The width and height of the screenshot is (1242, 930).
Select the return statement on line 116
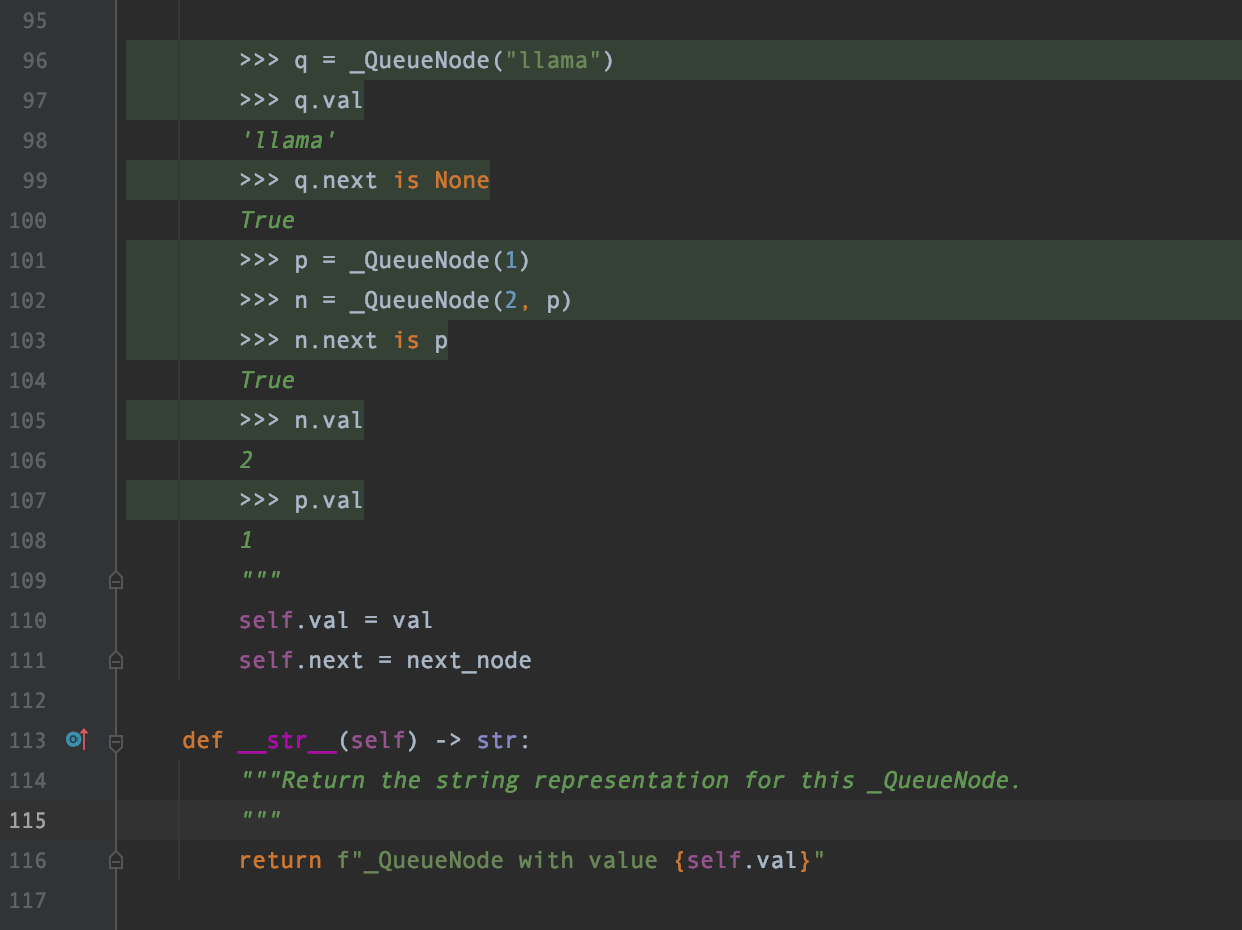(530, 860)
